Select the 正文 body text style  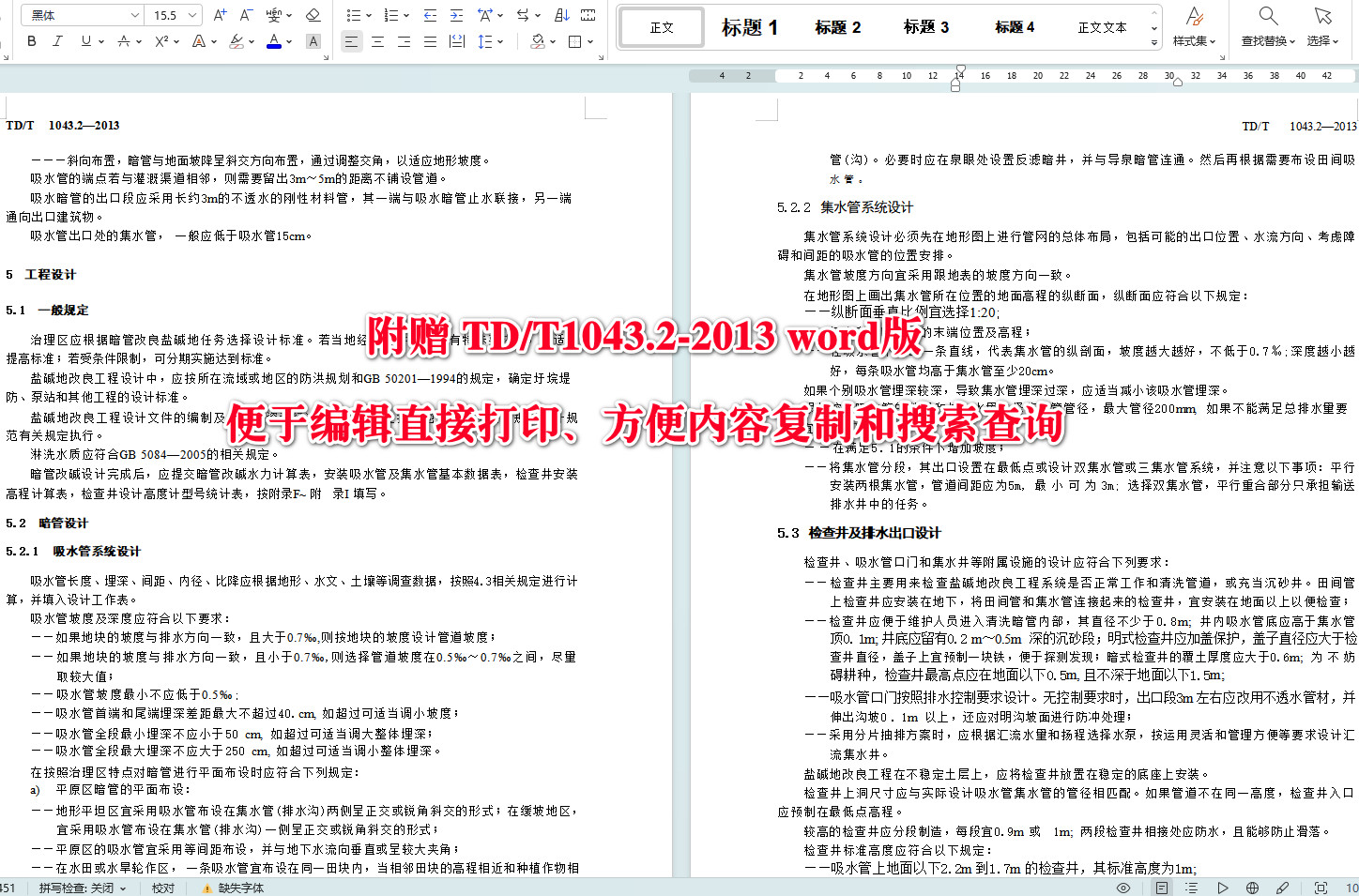tap(661, 27)
